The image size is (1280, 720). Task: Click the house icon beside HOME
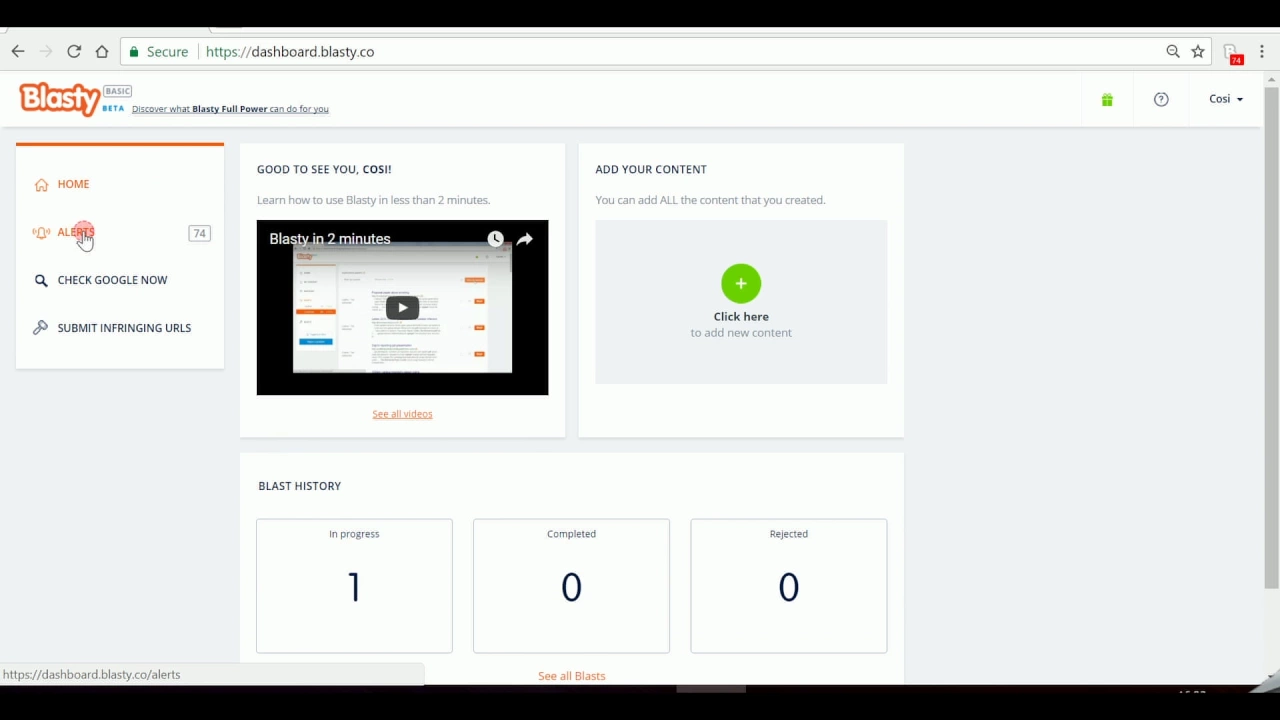coord(41,184)
